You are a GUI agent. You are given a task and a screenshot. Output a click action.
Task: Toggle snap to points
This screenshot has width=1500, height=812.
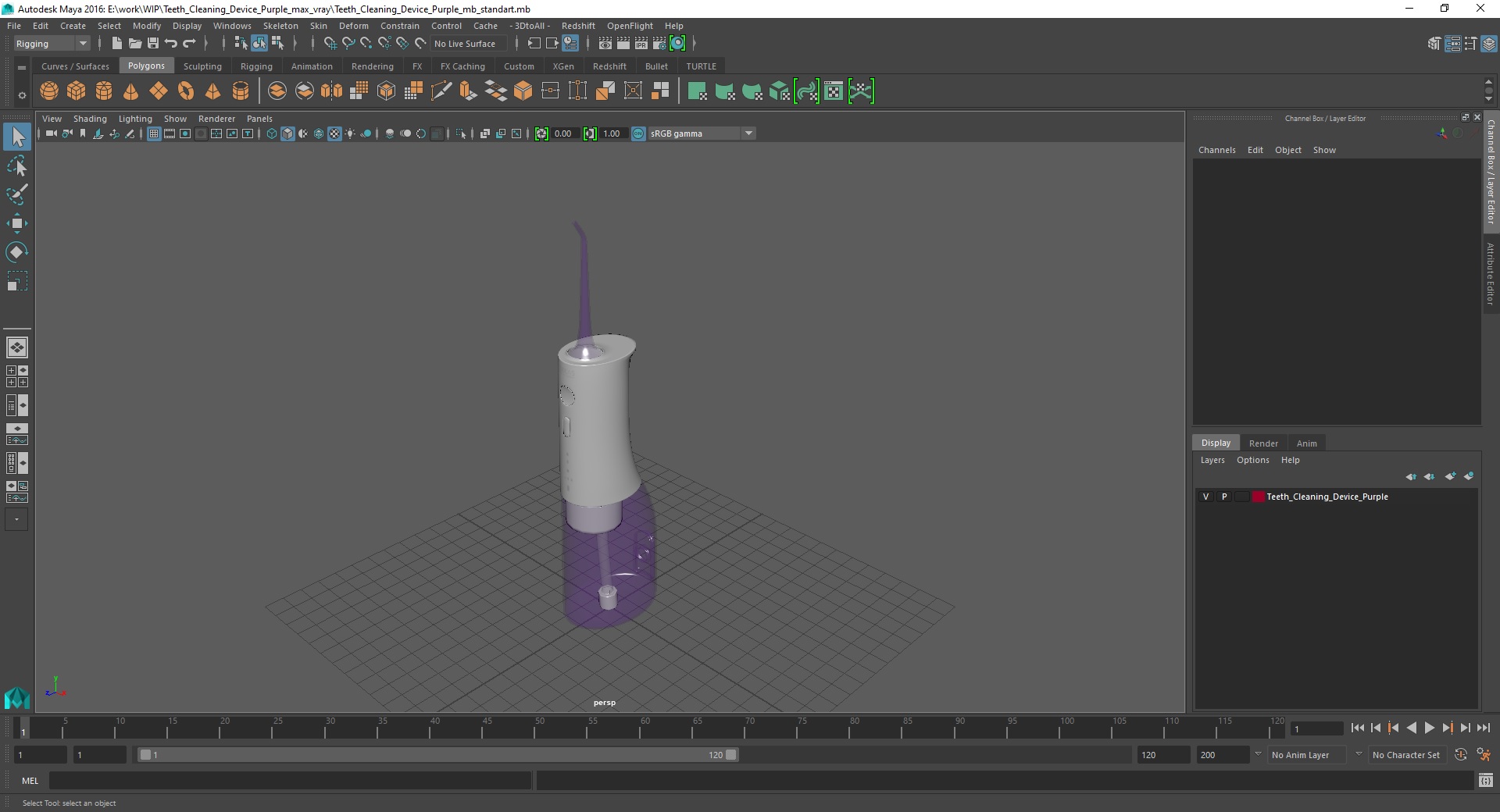click(366, 44)
